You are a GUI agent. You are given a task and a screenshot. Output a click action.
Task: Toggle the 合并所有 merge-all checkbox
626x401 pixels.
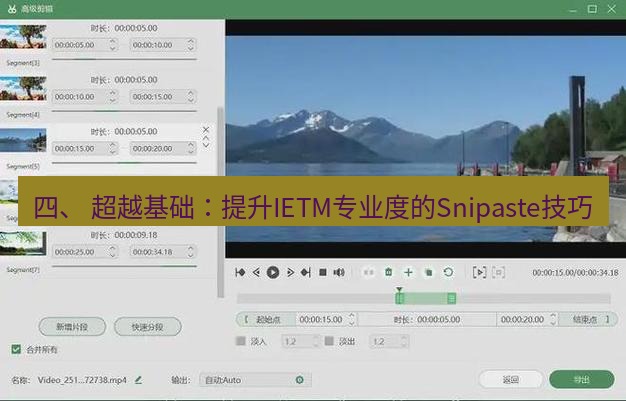16,349
